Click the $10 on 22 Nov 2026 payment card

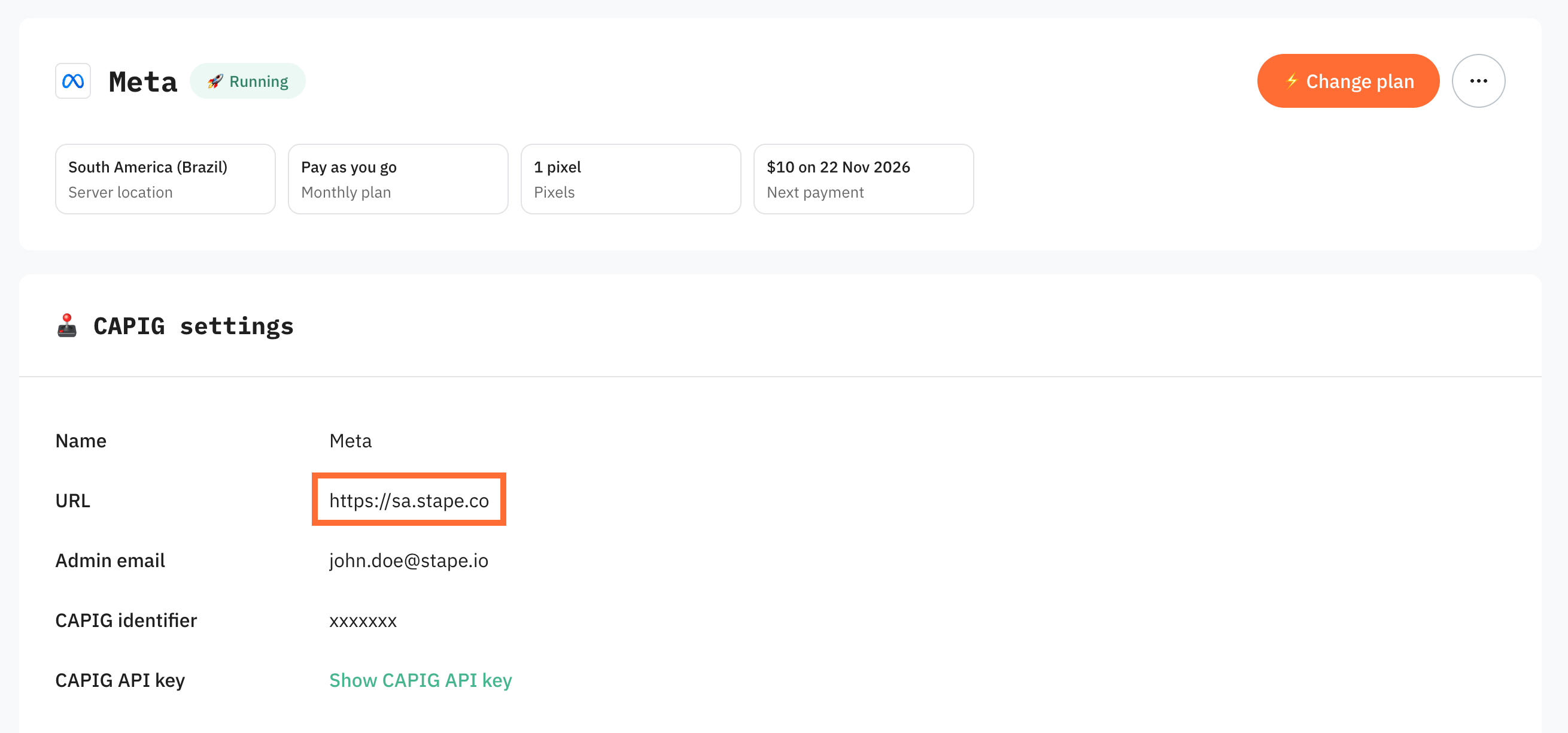863,179
